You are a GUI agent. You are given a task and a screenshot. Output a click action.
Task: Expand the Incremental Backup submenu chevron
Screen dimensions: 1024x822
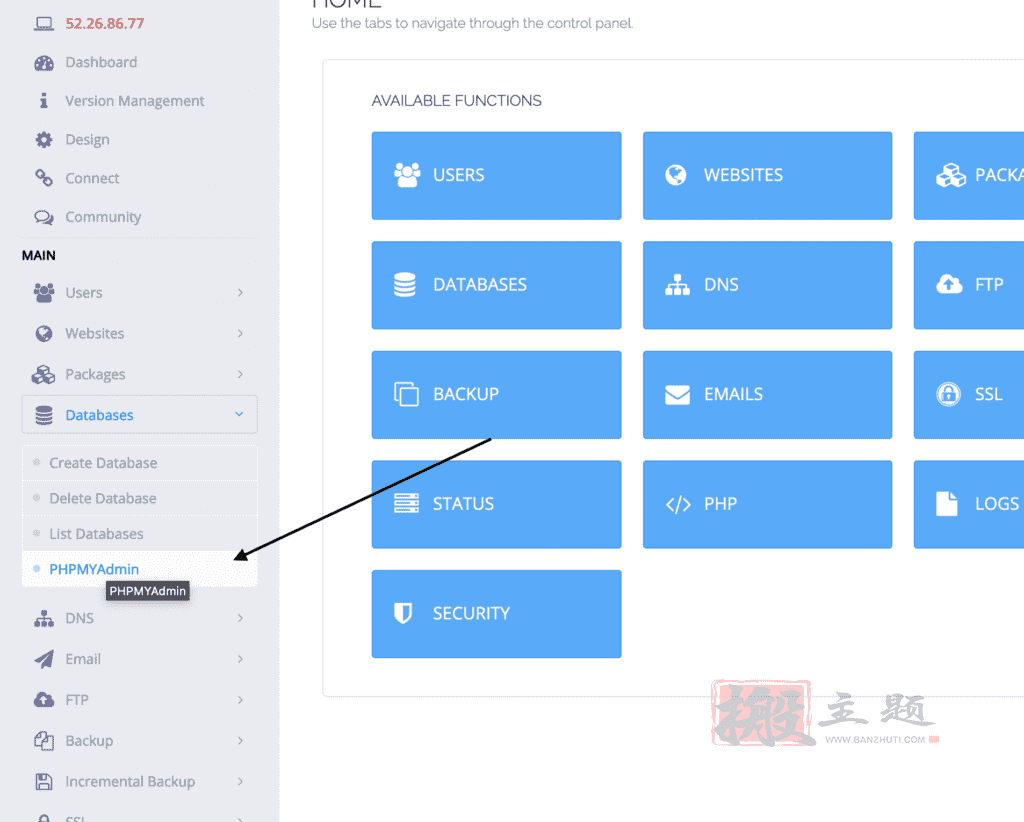(240, 782)
